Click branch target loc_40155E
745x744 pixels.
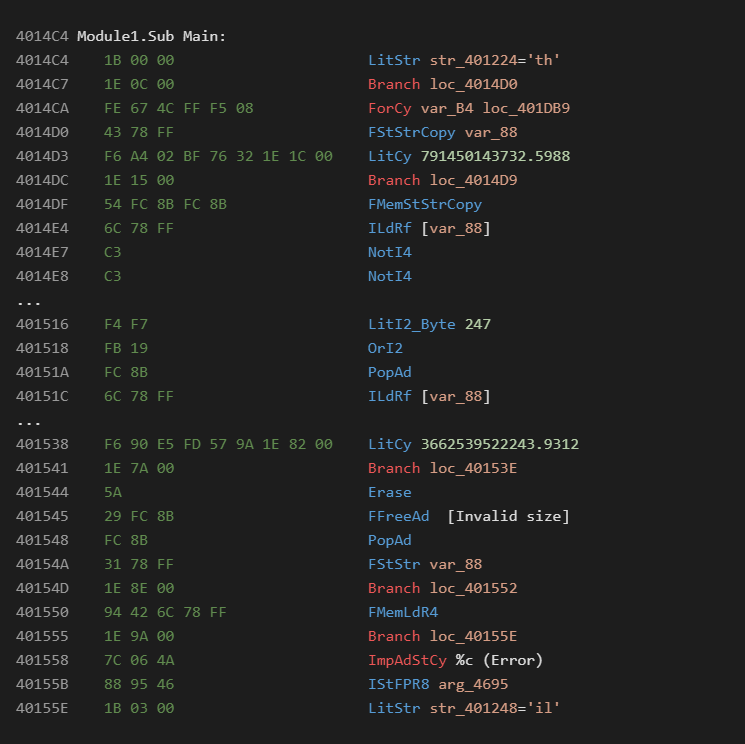click(x=476, y=636)
